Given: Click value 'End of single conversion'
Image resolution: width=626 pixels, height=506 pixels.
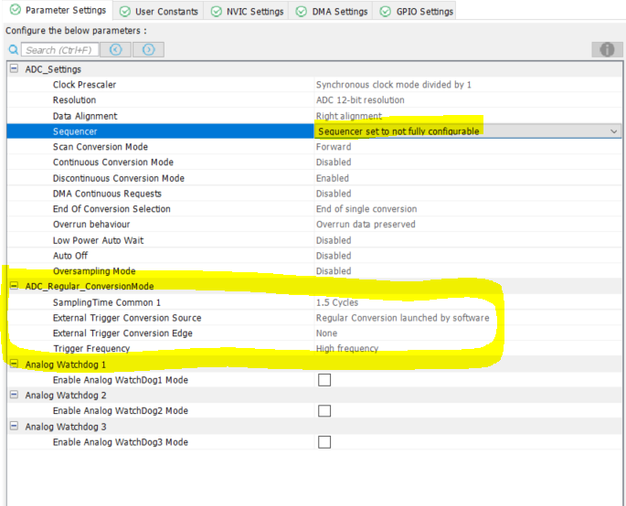Looking at the screenshot, I should 366,209.
